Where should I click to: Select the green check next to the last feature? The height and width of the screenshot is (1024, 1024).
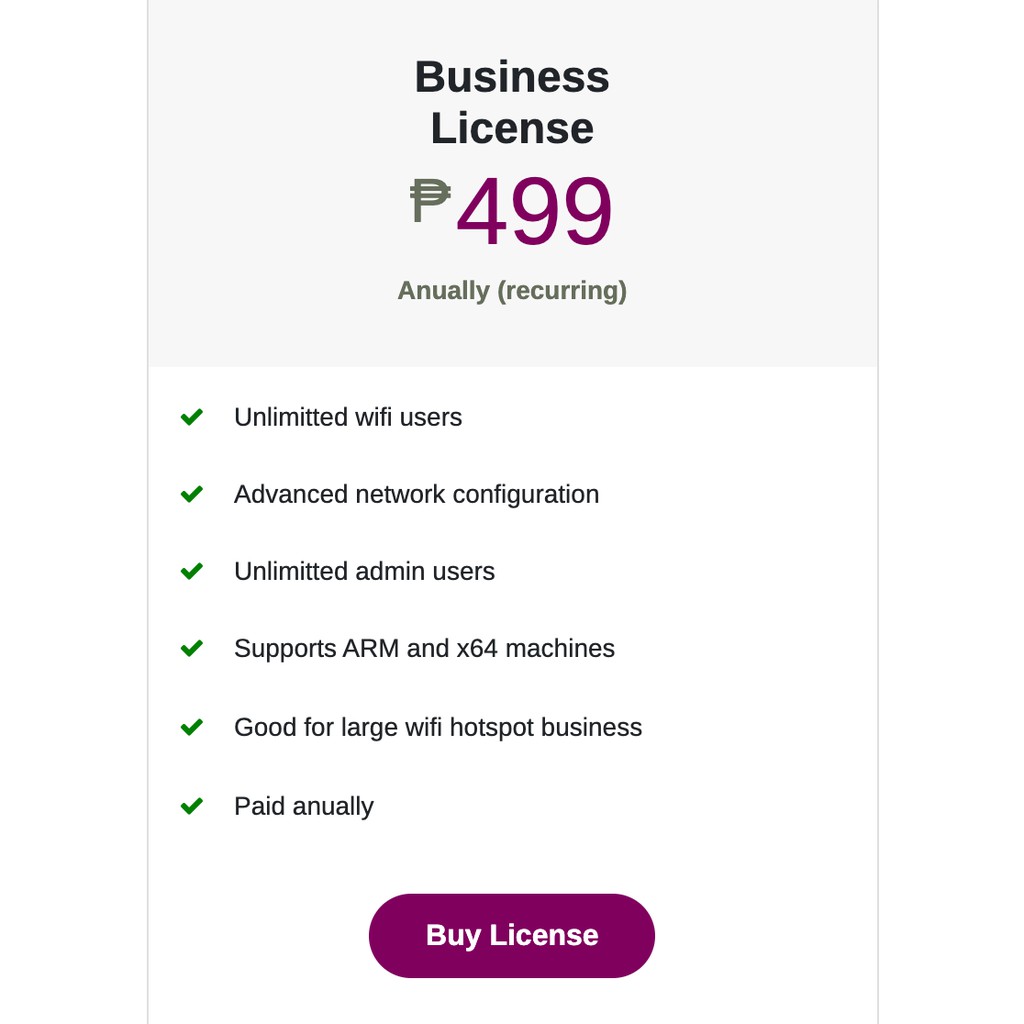[x=191, y=806]
